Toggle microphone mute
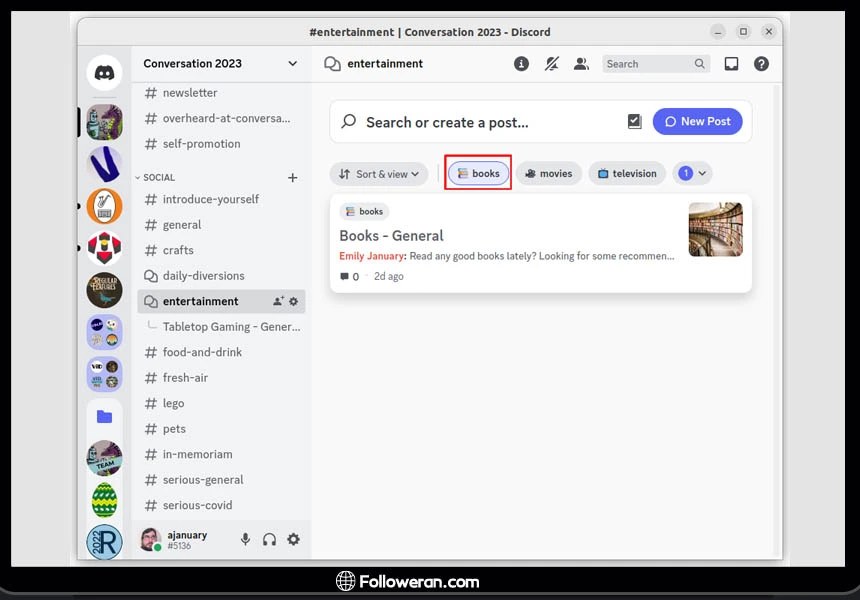Screen dimensions: 860x600 coord(245,539)
